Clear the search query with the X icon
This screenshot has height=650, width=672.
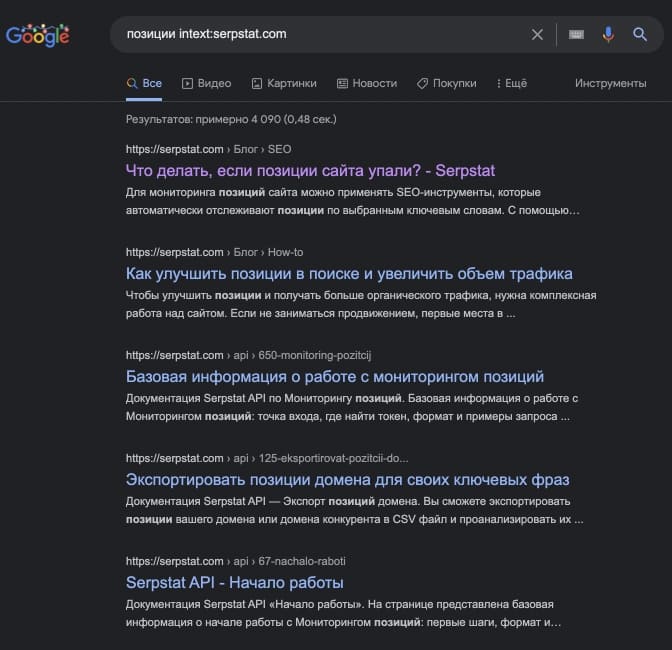tap(537, 34)
